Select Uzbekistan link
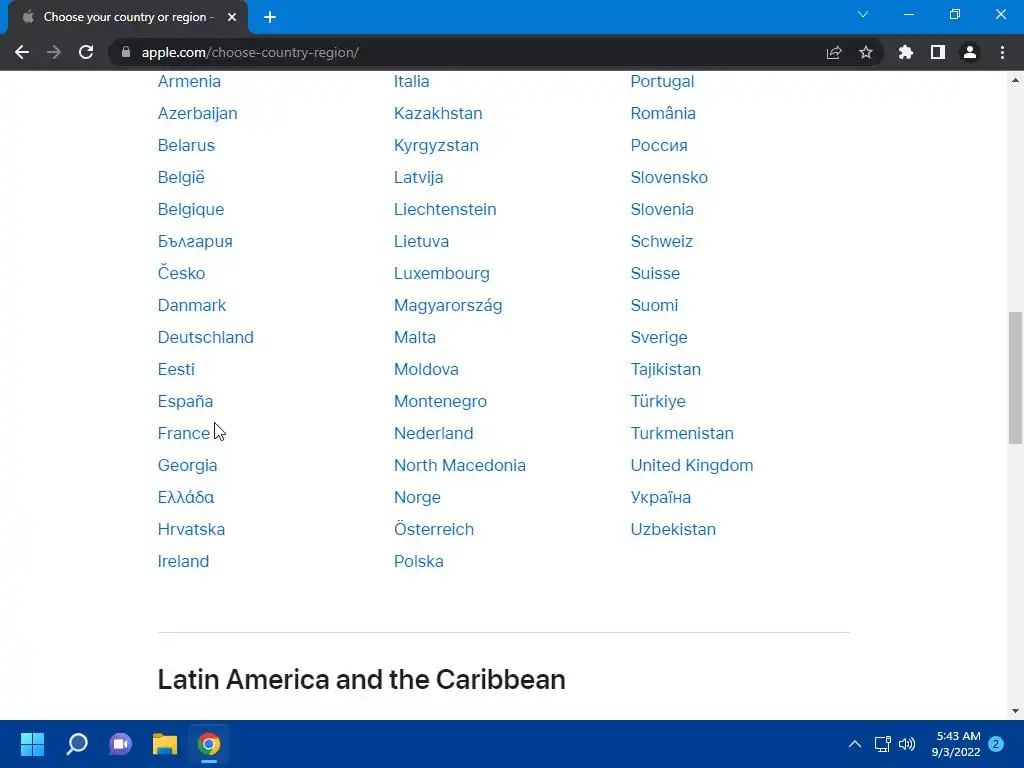This screenshot has height=768, width=1024. pyautogui.click(x=673, y=530)
